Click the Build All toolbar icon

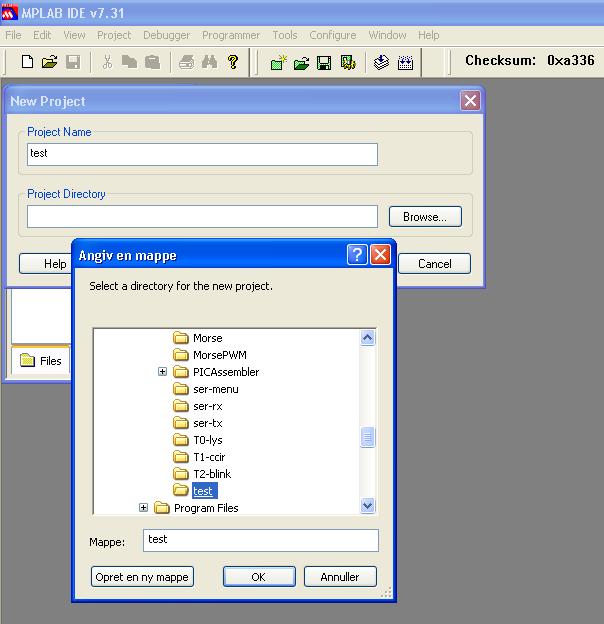(405, 62)
